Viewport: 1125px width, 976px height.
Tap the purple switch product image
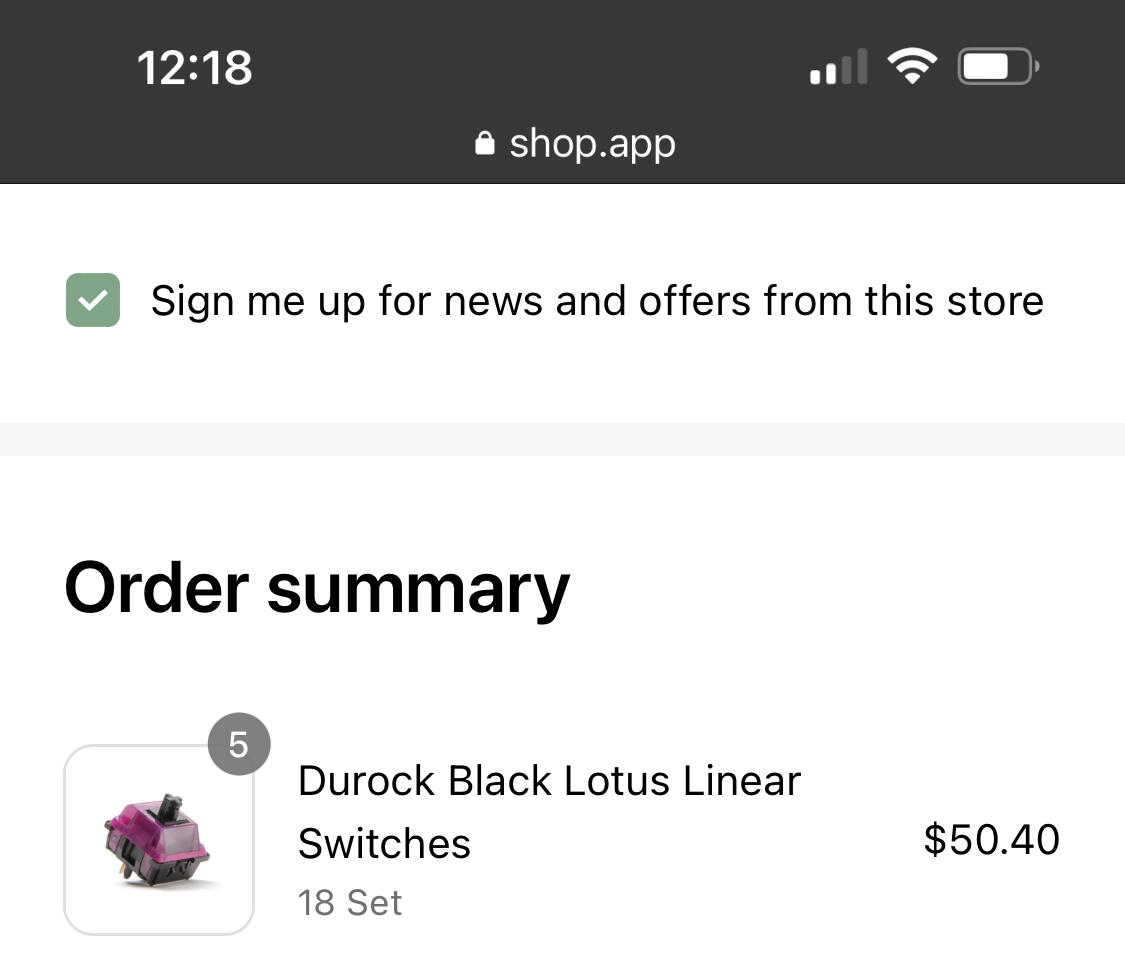tap(156, 841)
